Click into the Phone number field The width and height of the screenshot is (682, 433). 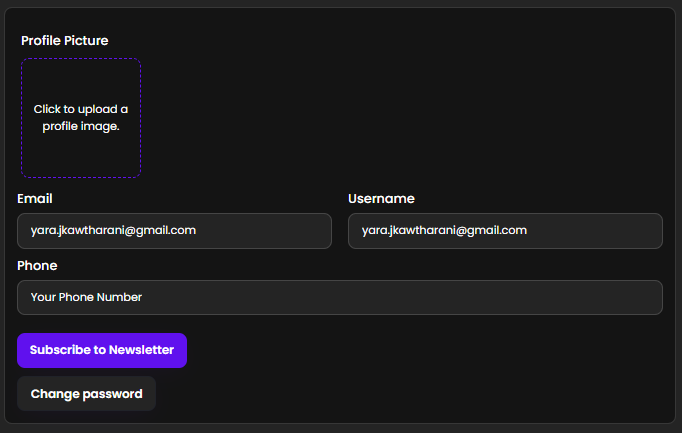tap(340, 297)
